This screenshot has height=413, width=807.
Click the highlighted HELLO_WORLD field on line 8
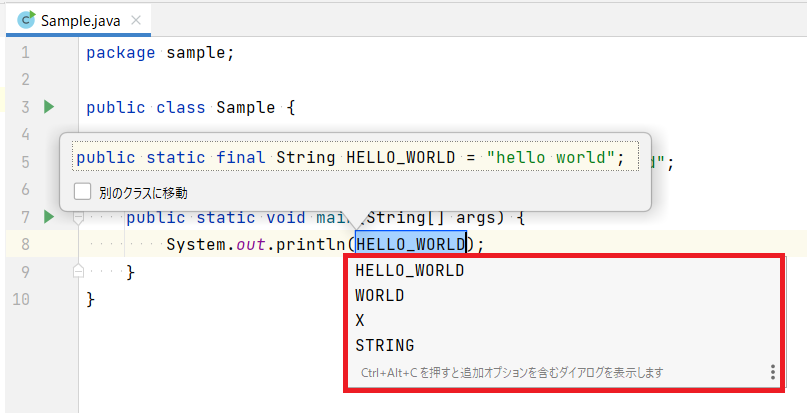(410, 244)
